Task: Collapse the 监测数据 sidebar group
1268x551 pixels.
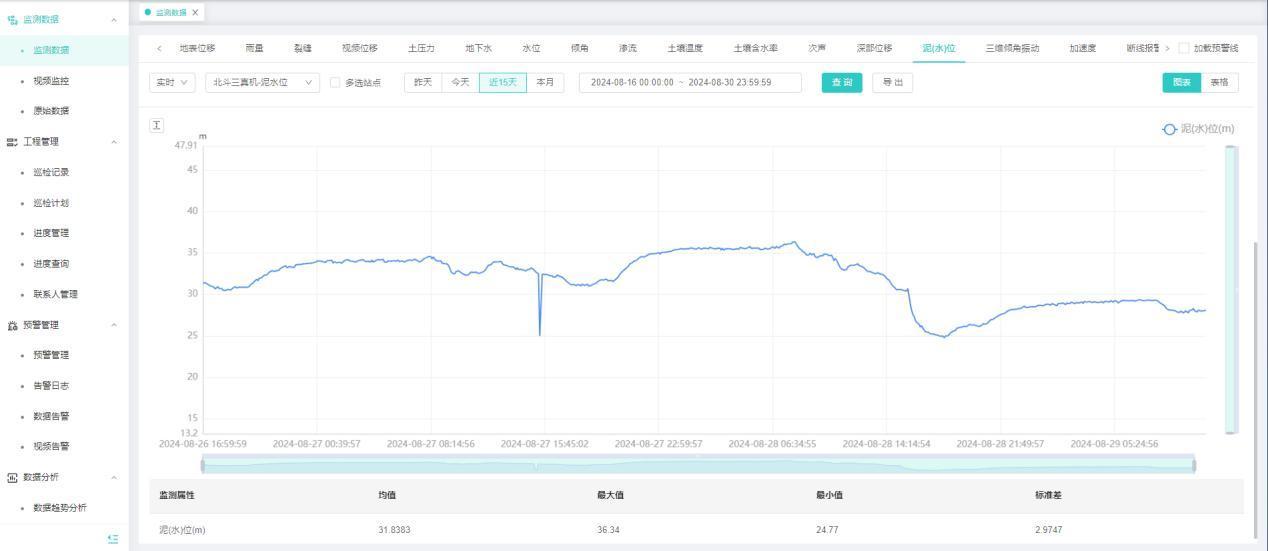Action: coord(113,20)
